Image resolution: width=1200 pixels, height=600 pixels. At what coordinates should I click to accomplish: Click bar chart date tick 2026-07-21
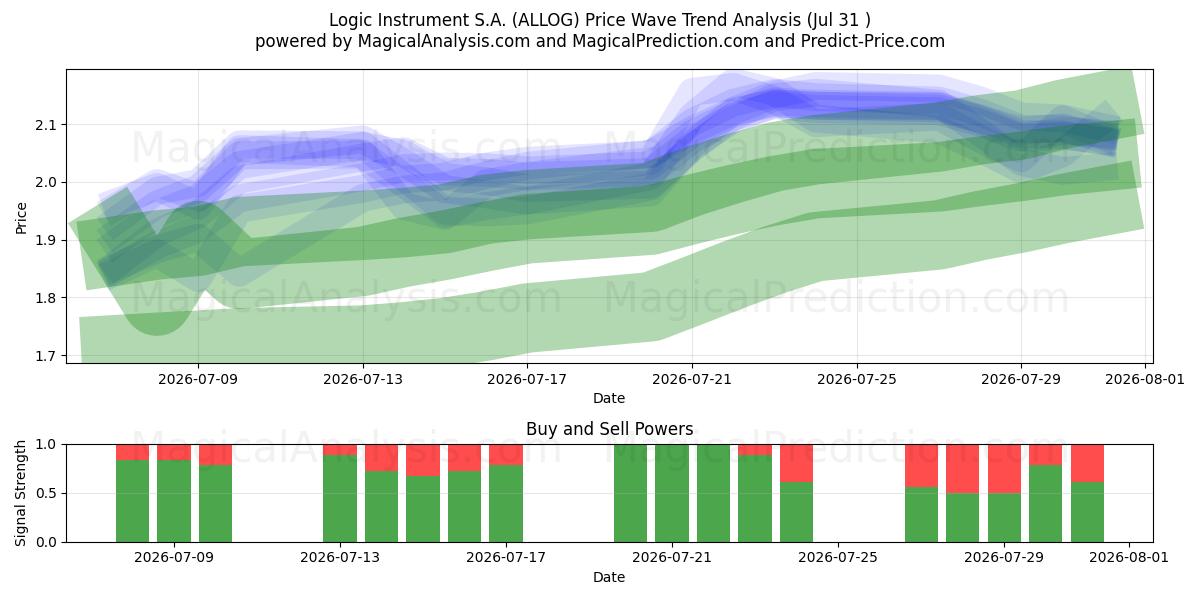coord(672,558)
